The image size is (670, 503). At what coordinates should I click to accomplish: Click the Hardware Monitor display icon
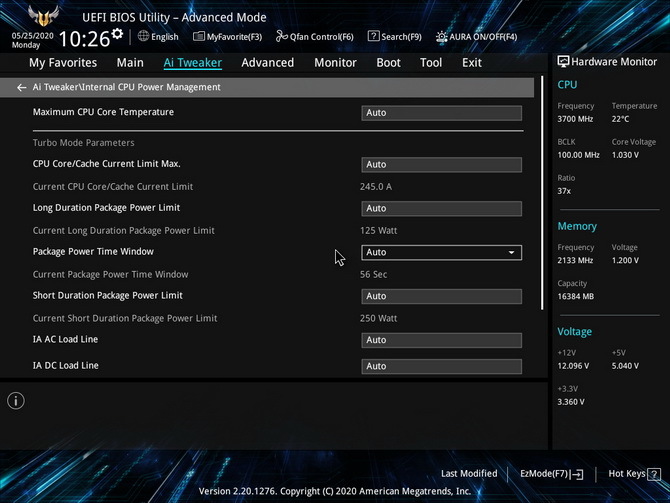pyautogui.click(x=563, y=62)
